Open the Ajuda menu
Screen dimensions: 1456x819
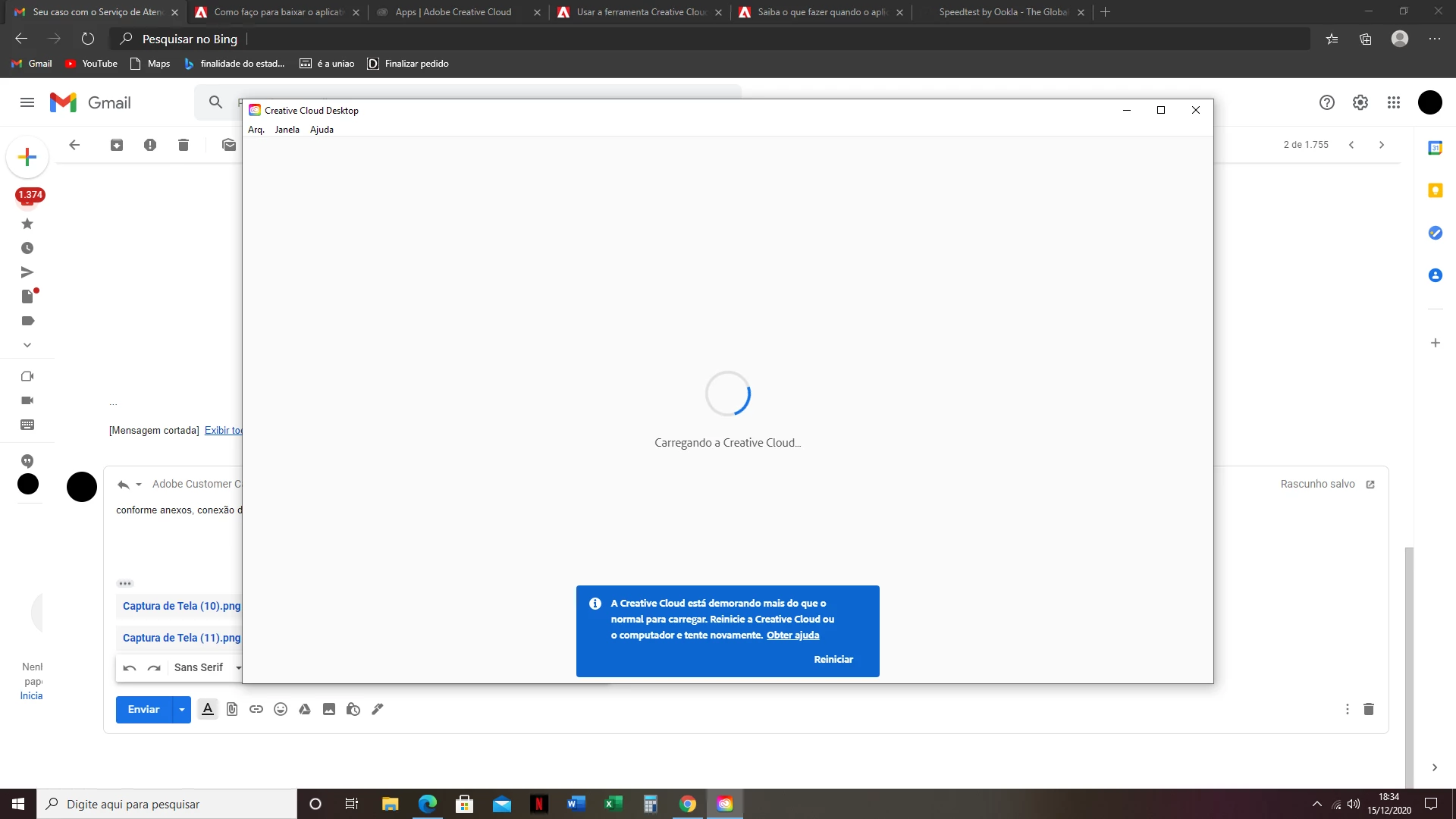tap(322, 130)
